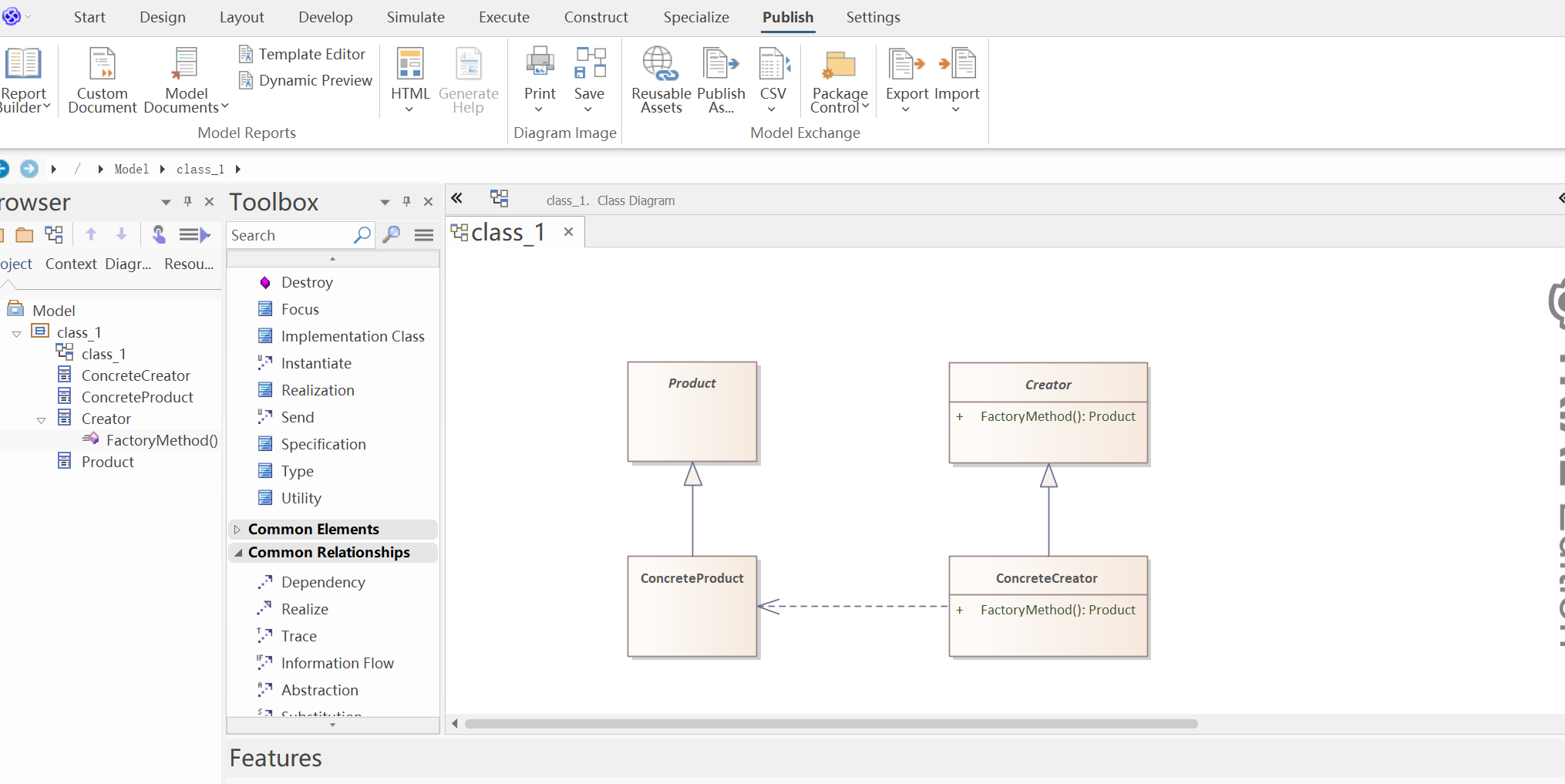Collapse the Common Relationships section
Image resolution: width=1565 pixels, height=784 pixels.
(238, 553)
